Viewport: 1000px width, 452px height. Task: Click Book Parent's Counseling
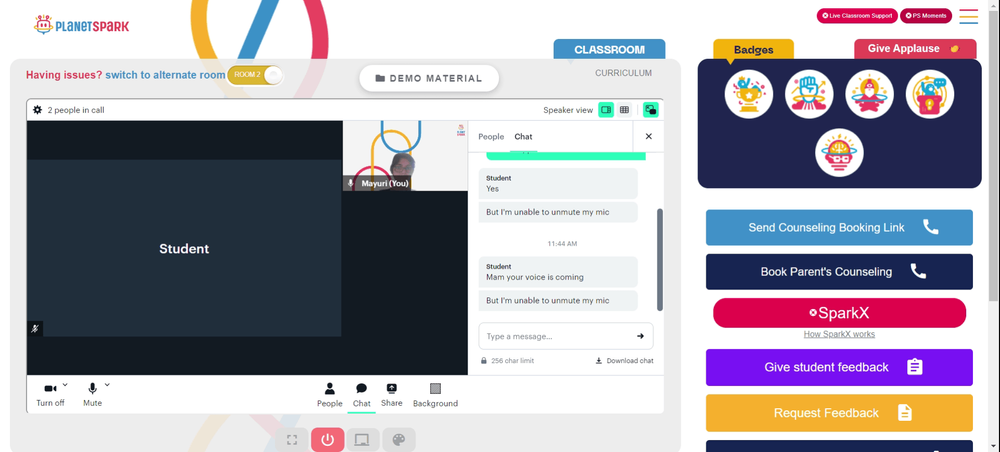839,272
